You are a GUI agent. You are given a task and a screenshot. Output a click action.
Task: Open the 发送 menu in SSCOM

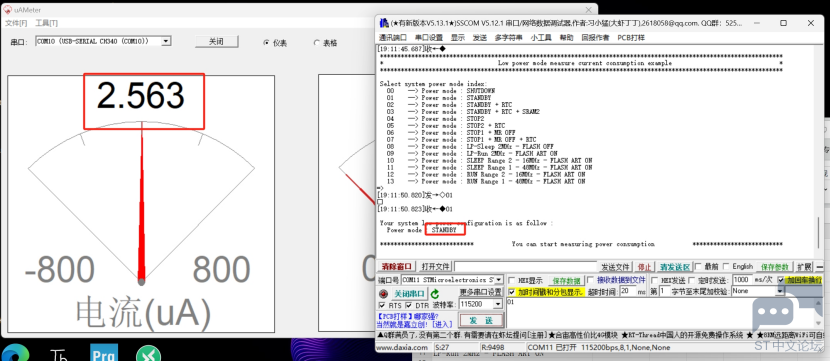479,38
